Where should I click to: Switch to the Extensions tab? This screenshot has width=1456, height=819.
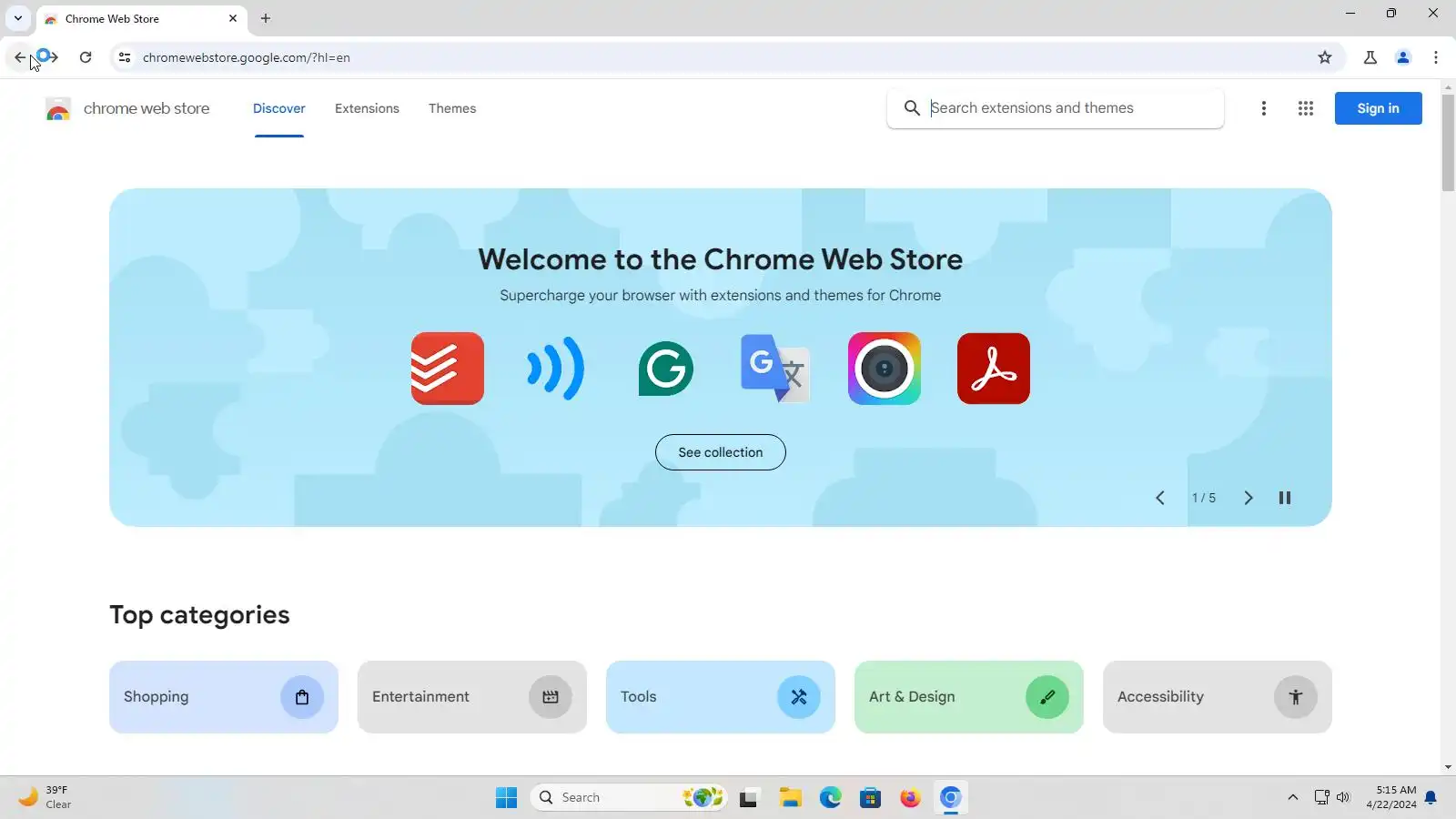(367, 108)
